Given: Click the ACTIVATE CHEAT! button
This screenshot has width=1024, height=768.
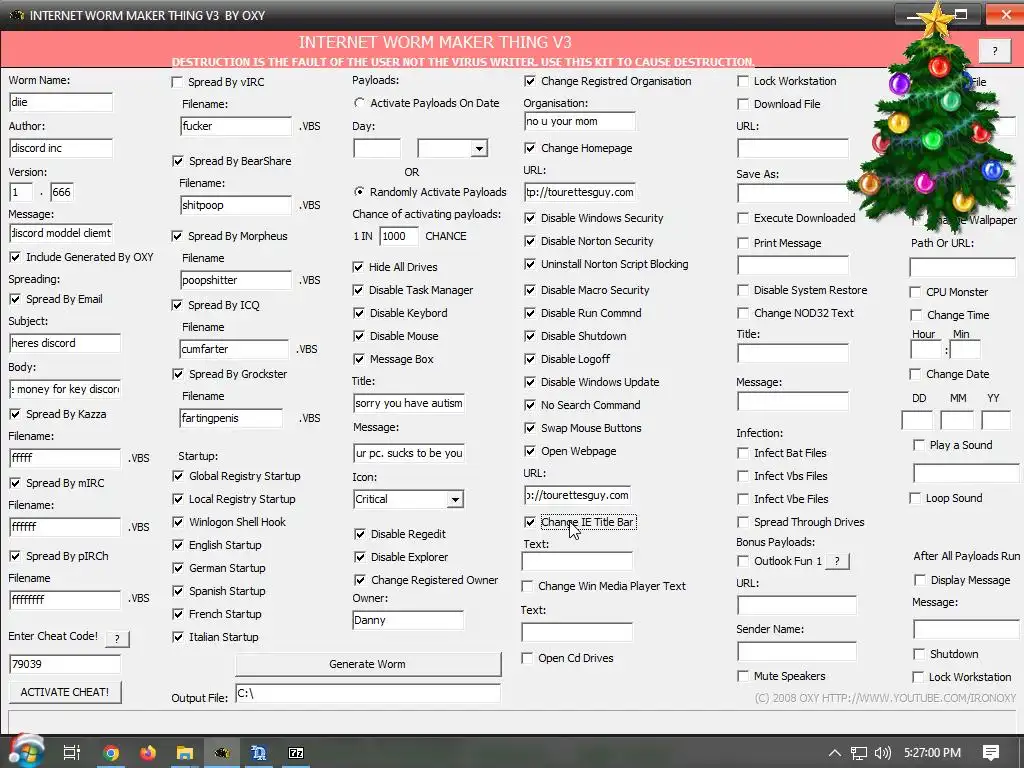Looking at the screenshot, I should click(65, 692).
